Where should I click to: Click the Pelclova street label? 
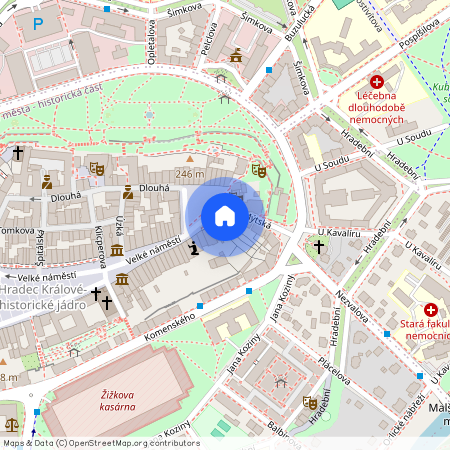209,39
